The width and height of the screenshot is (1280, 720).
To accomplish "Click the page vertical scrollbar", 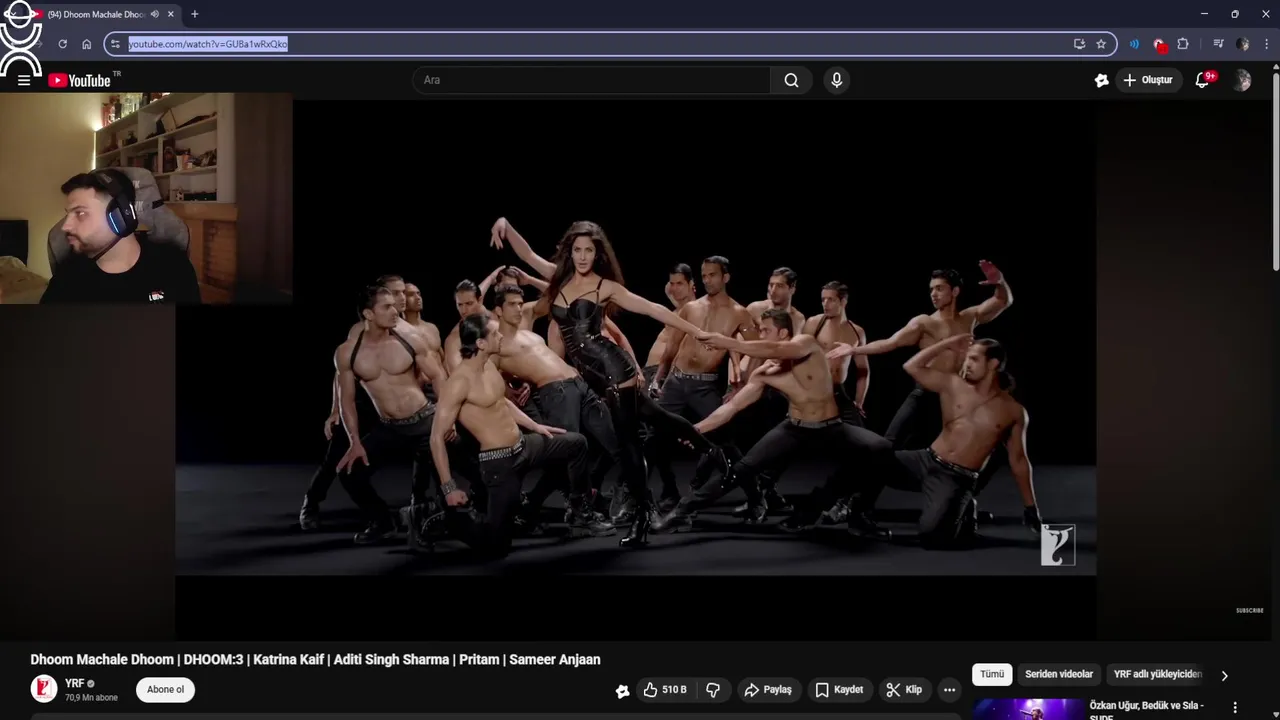I will (1275, 170).
